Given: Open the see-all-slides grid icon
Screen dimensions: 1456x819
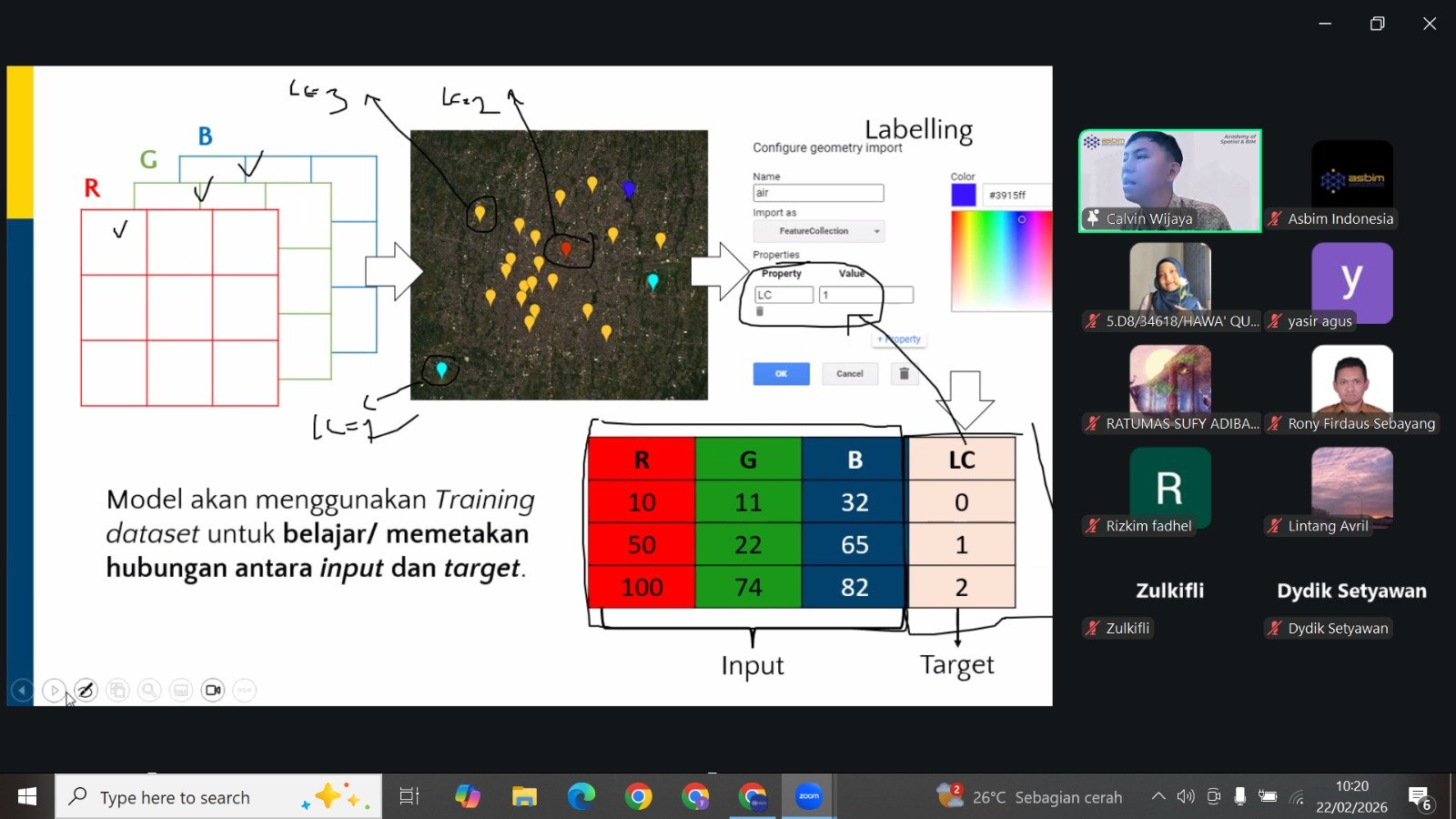Looking at the screenshot, I should click(x=117, y=691).
